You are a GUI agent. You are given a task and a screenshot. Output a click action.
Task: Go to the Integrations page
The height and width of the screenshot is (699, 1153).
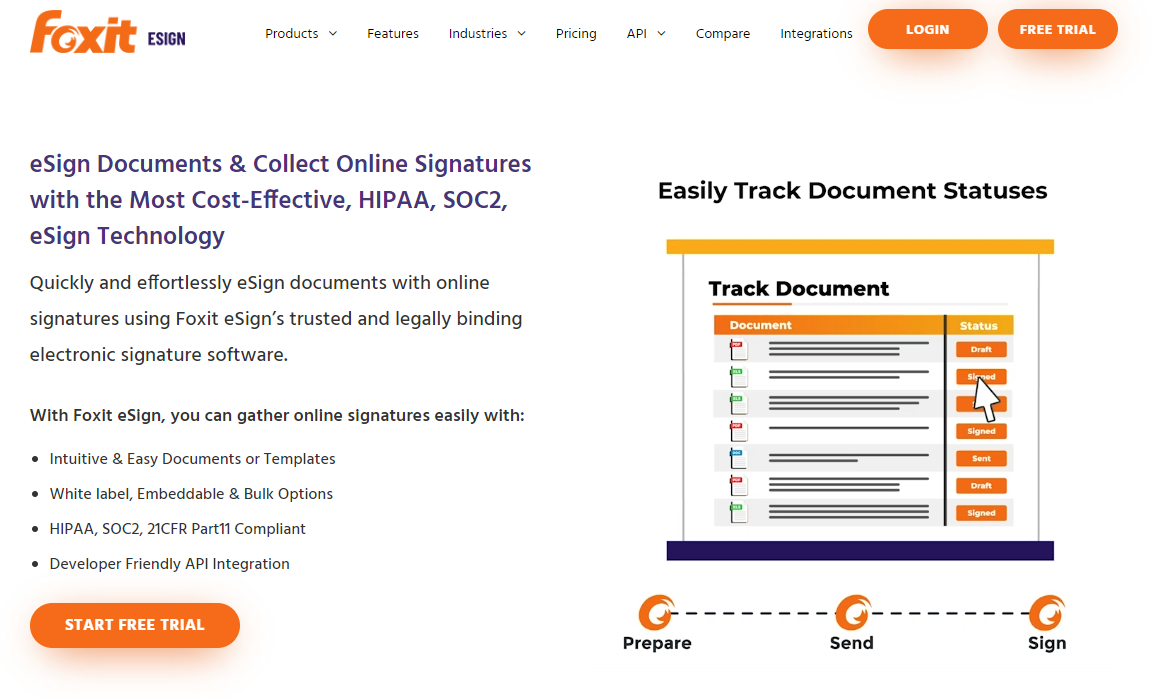tap(816, 34)
